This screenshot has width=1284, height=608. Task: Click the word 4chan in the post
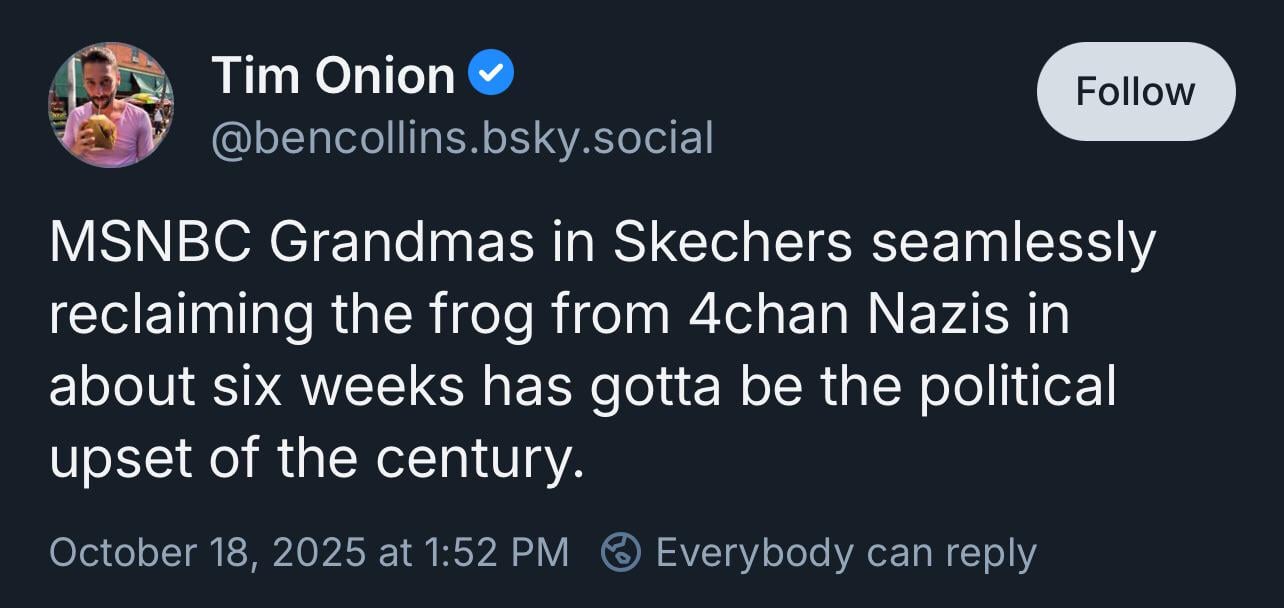click(x=769, y=316)
